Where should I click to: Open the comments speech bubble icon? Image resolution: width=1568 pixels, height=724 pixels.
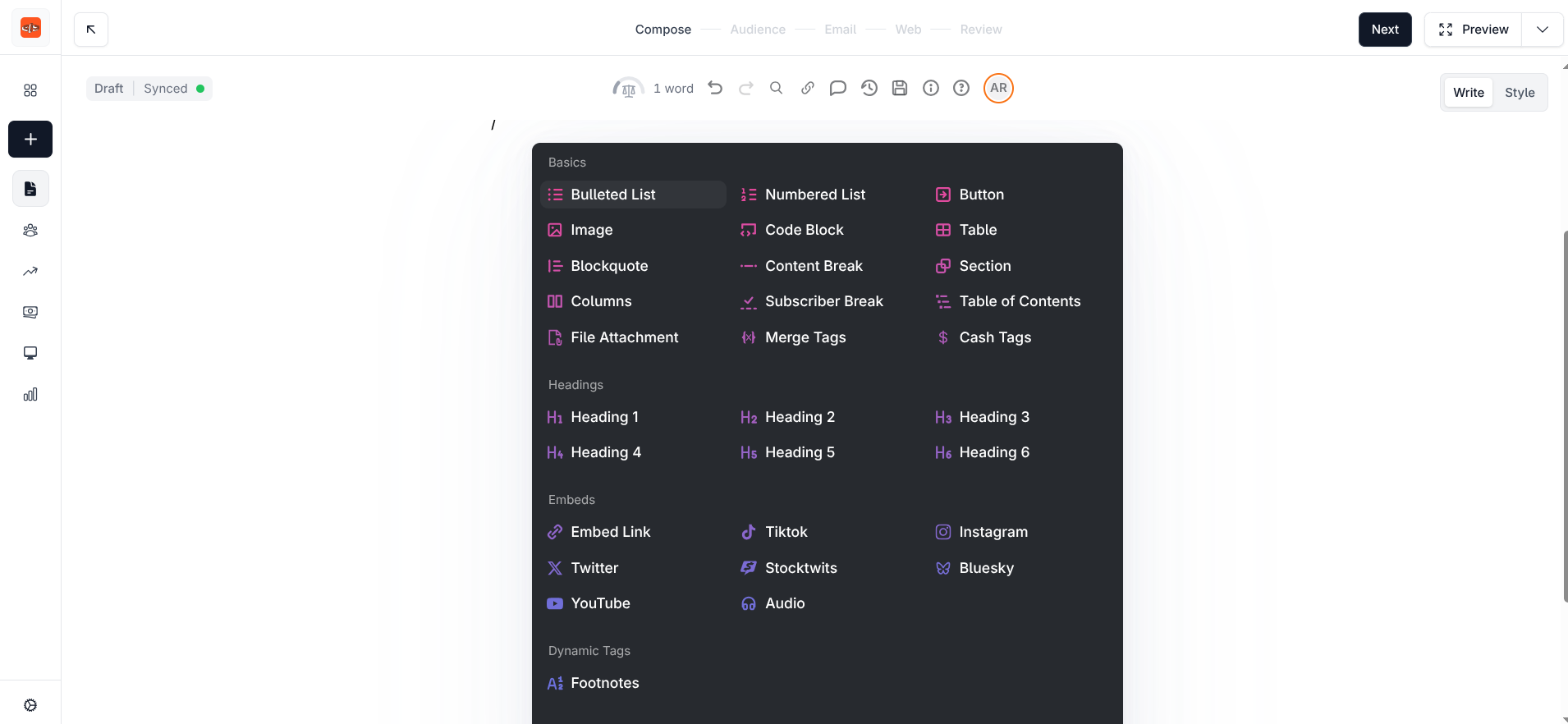click(x=837, y=88)
